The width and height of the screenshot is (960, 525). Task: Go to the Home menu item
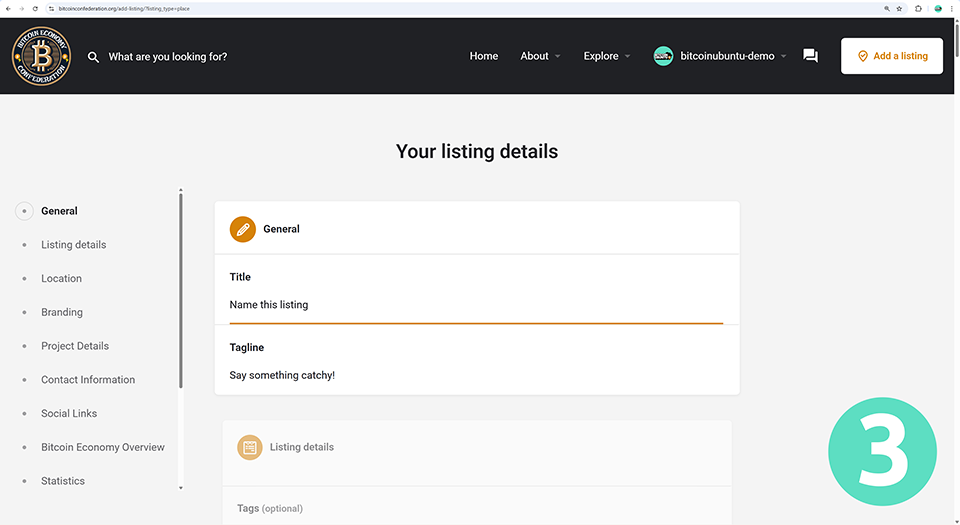point(484,56)
